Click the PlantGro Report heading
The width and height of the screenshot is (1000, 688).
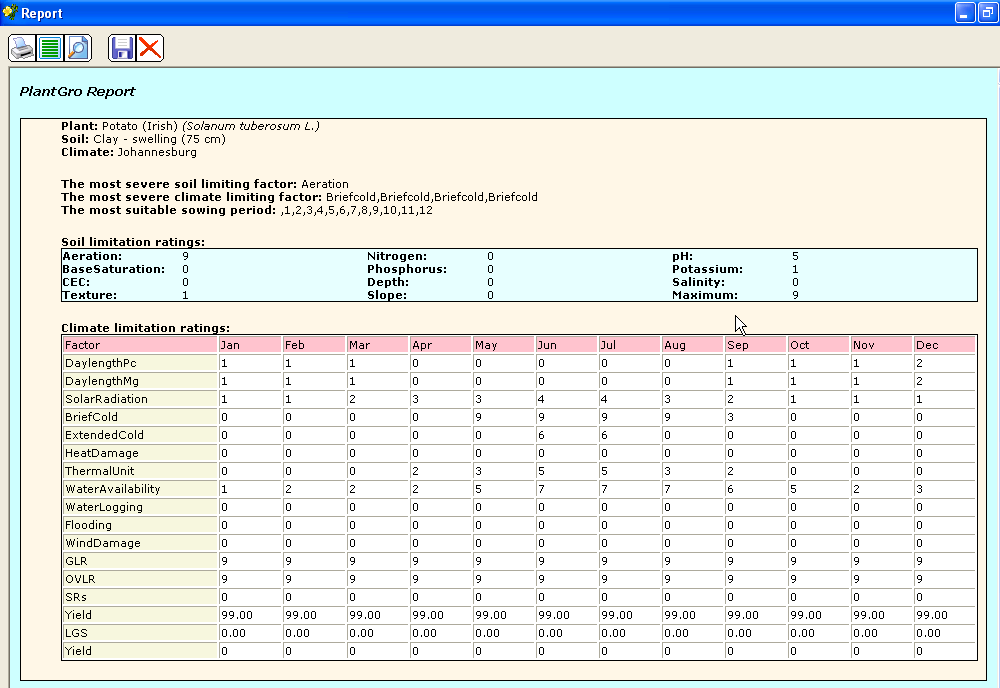click(77, 92)
